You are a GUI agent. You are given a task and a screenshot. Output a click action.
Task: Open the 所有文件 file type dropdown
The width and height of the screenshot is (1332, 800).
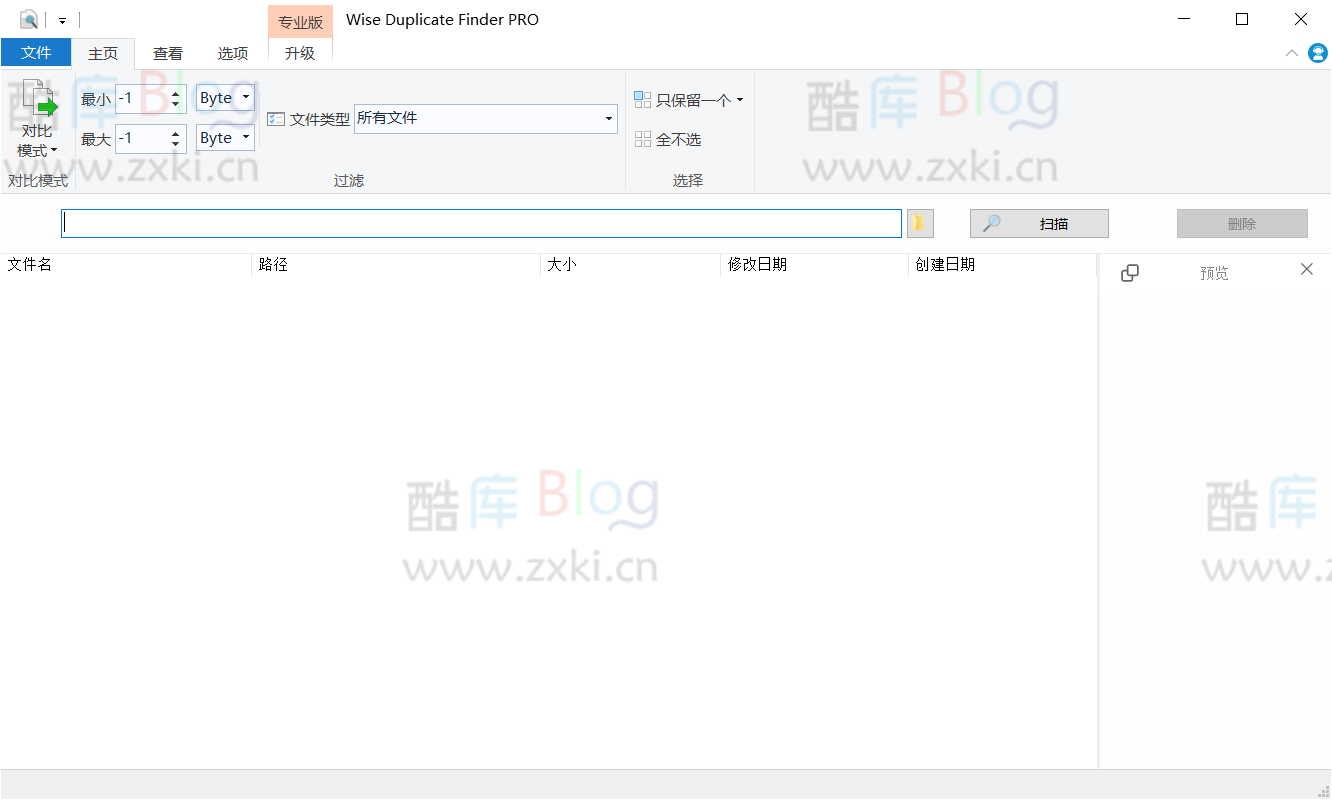[608, 118]
